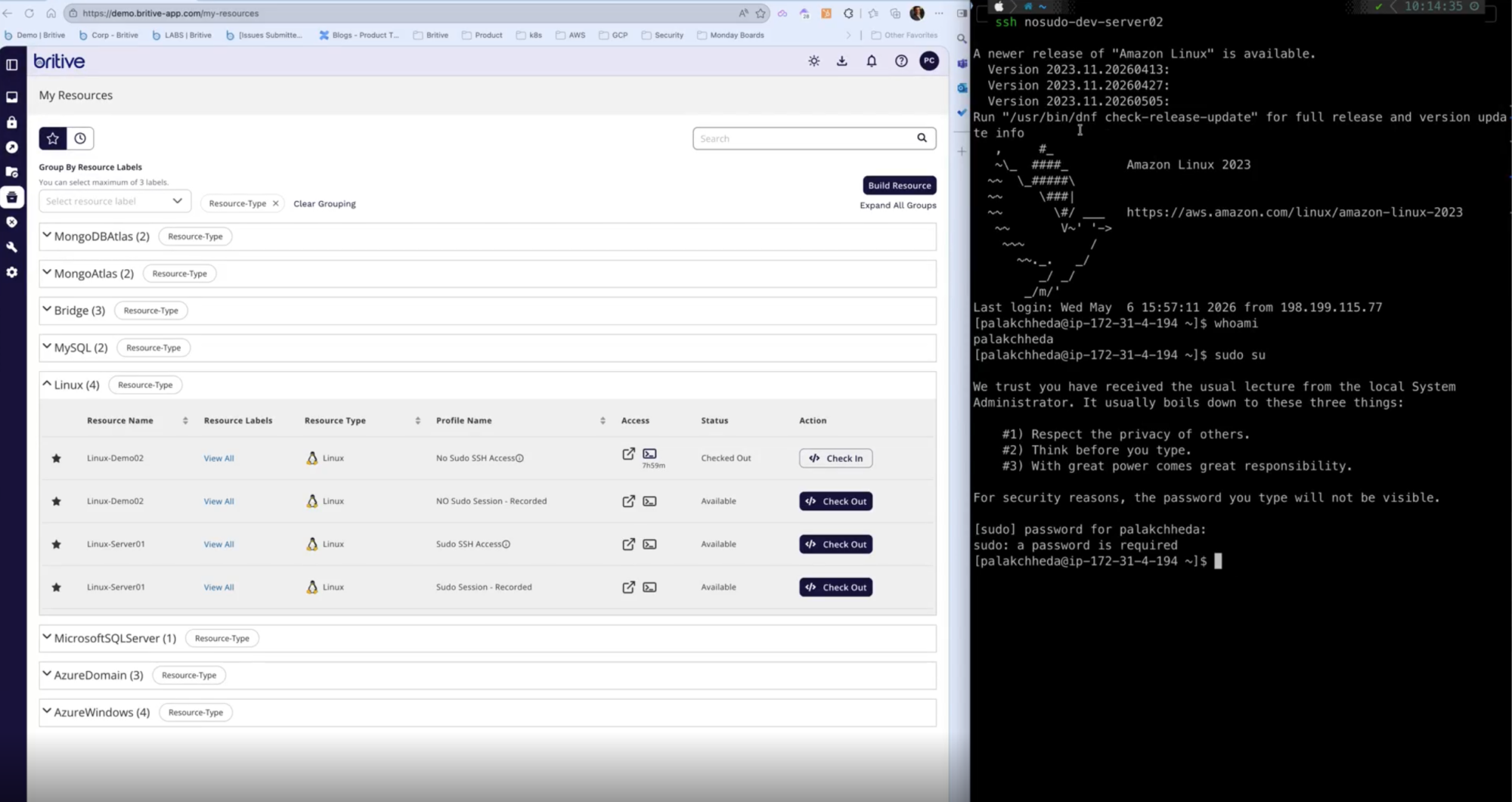Sort by Profile Name column
The height and width of the screenshot is (802, 1512).
coord(603,421)
